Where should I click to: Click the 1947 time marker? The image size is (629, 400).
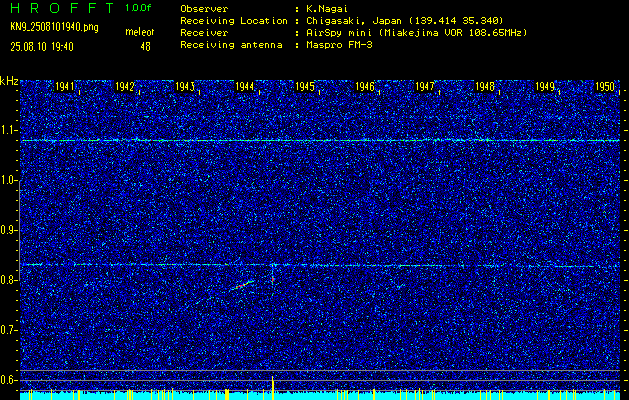coord(425,86)
